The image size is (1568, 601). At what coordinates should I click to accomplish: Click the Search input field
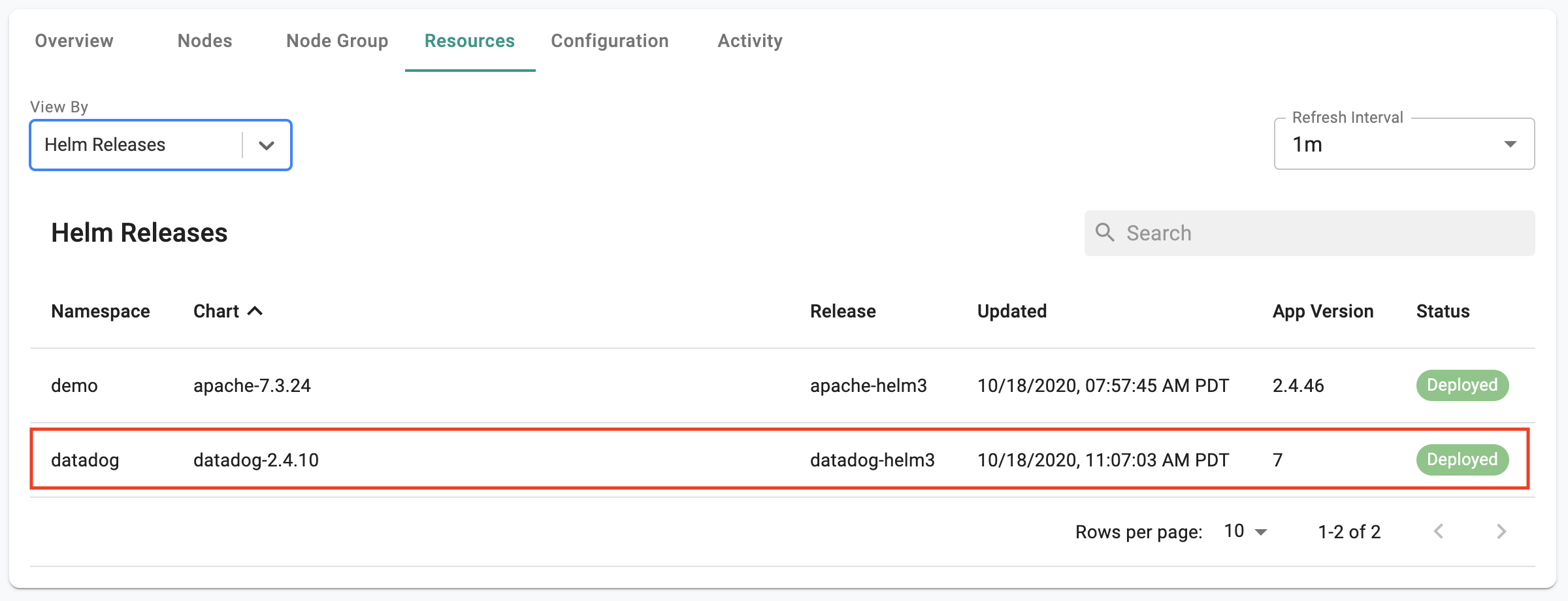coord(1310,233)
